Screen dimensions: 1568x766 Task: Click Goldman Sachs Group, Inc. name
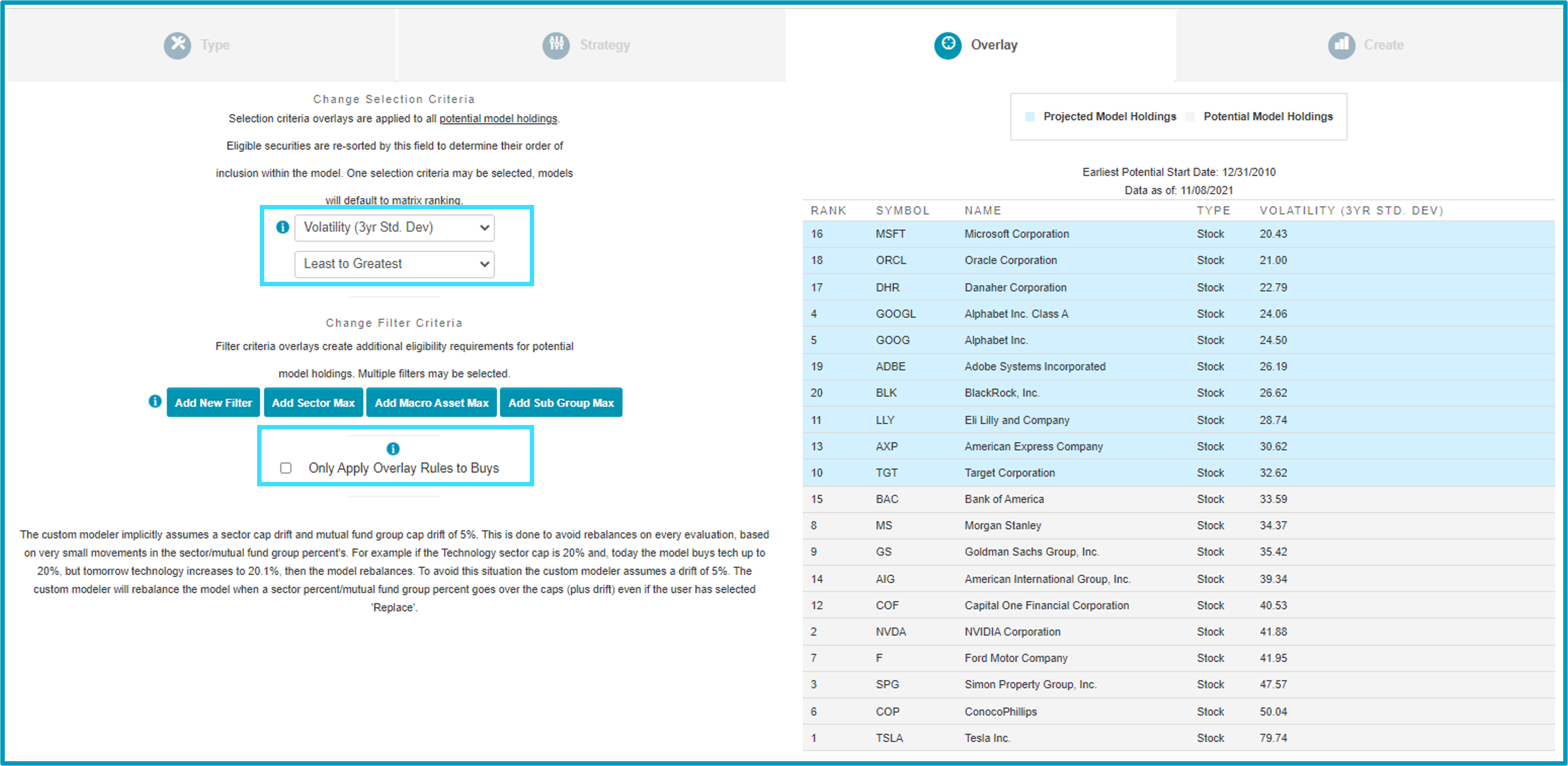click(1031, 553)
